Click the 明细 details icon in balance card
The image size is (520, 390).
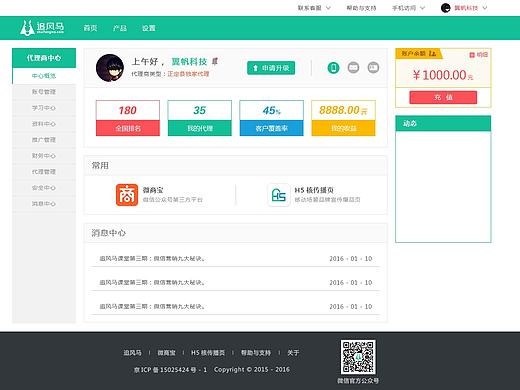(x=472, y=55)
